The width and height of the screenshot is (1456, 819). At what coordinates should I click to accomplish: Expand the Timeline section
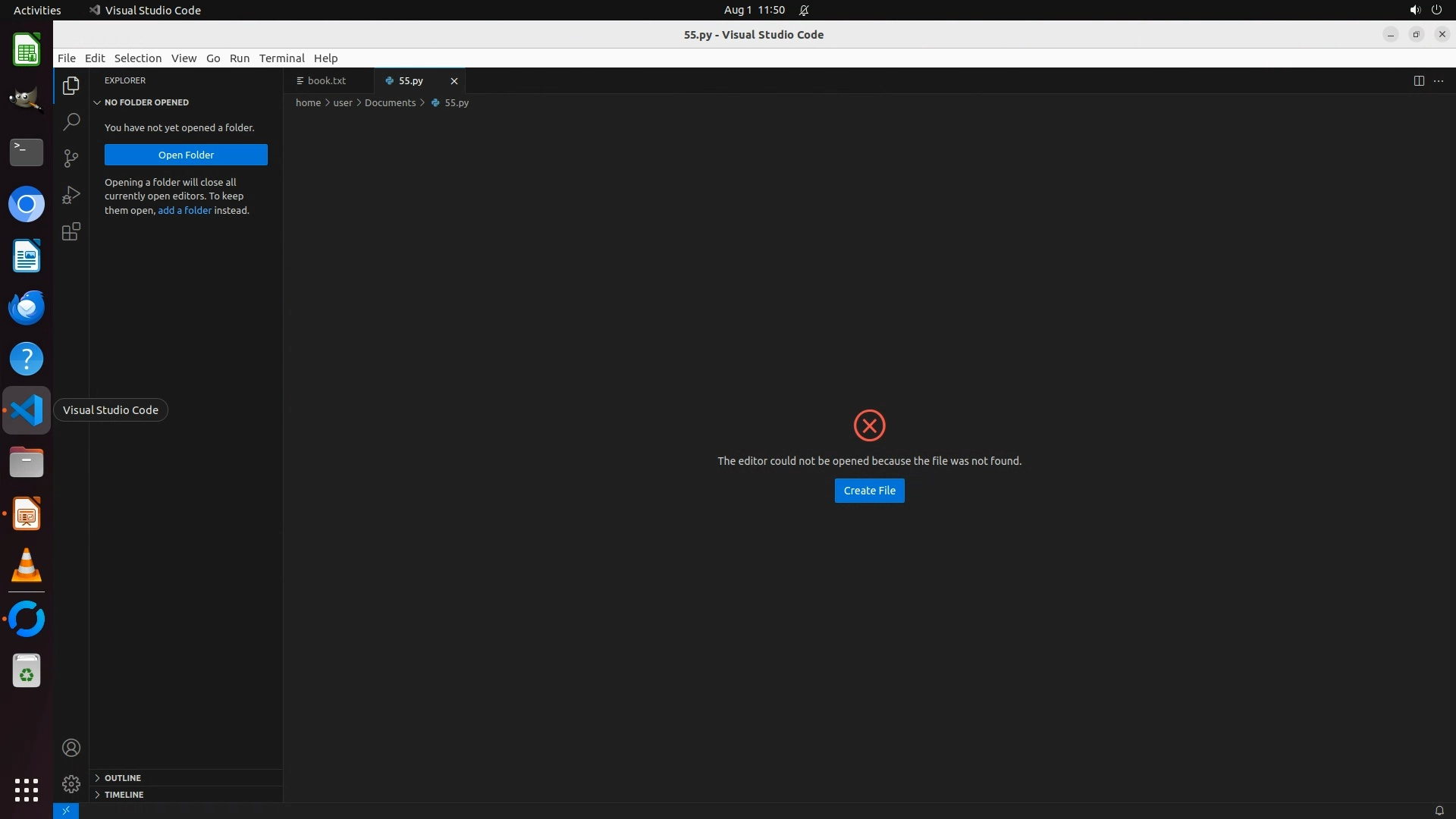pos(124,795)
